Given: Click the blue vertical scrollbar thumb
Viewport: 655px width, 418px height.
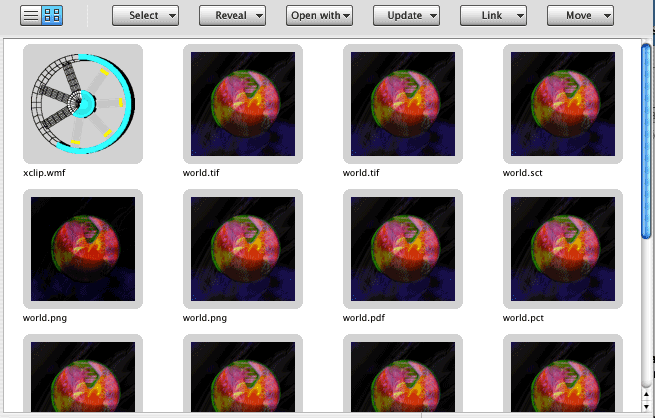Looking at the screenshot, I should [x=646, y=141].
